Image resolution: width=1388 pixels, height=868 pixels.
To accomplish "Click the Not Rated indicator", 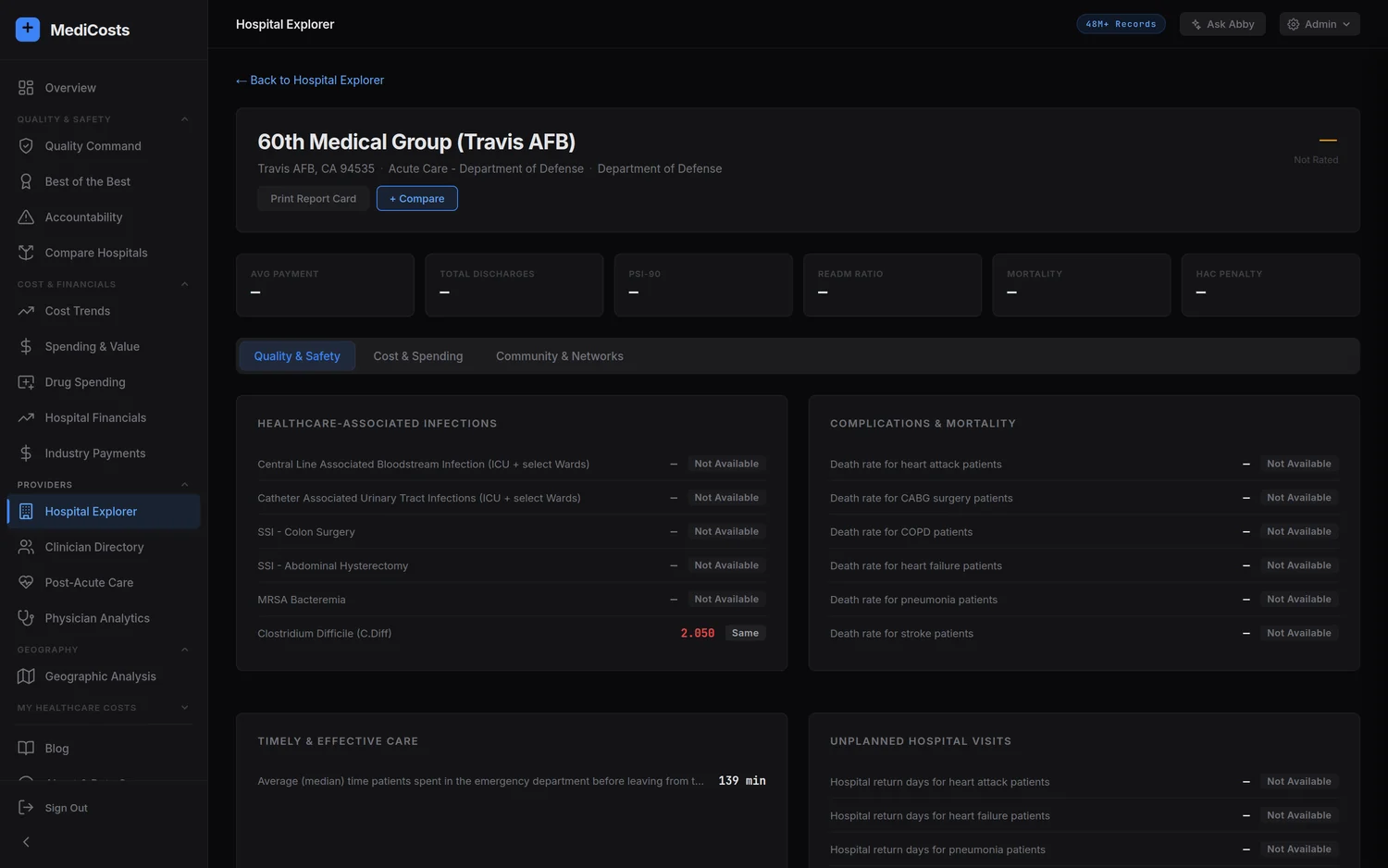I will 1316,160.
